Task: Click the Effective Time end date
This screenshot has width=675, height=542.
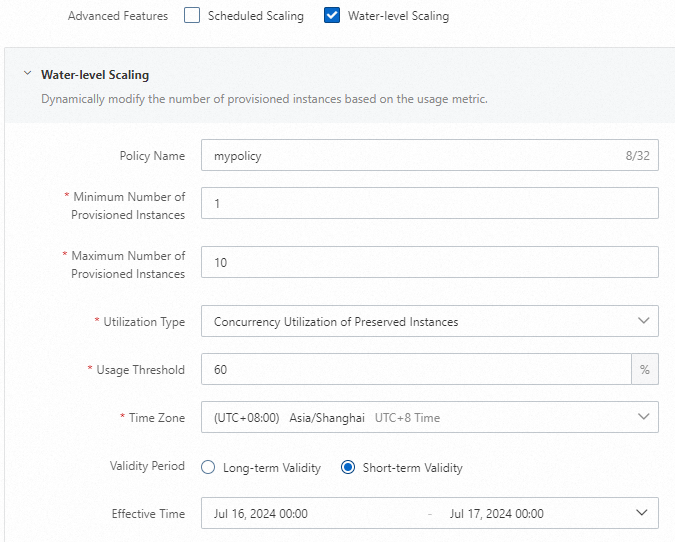Action: [497, 513]
